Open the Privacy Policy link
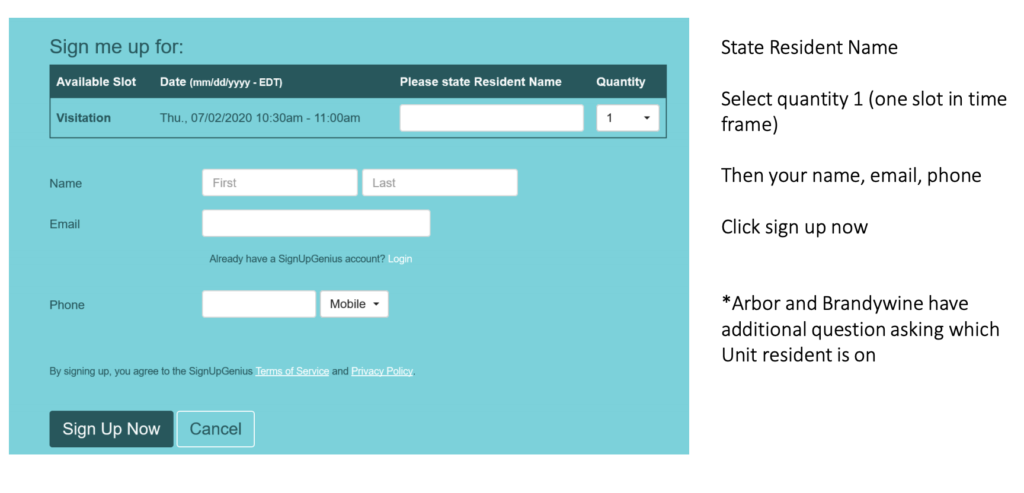 [x=382, y=372]
